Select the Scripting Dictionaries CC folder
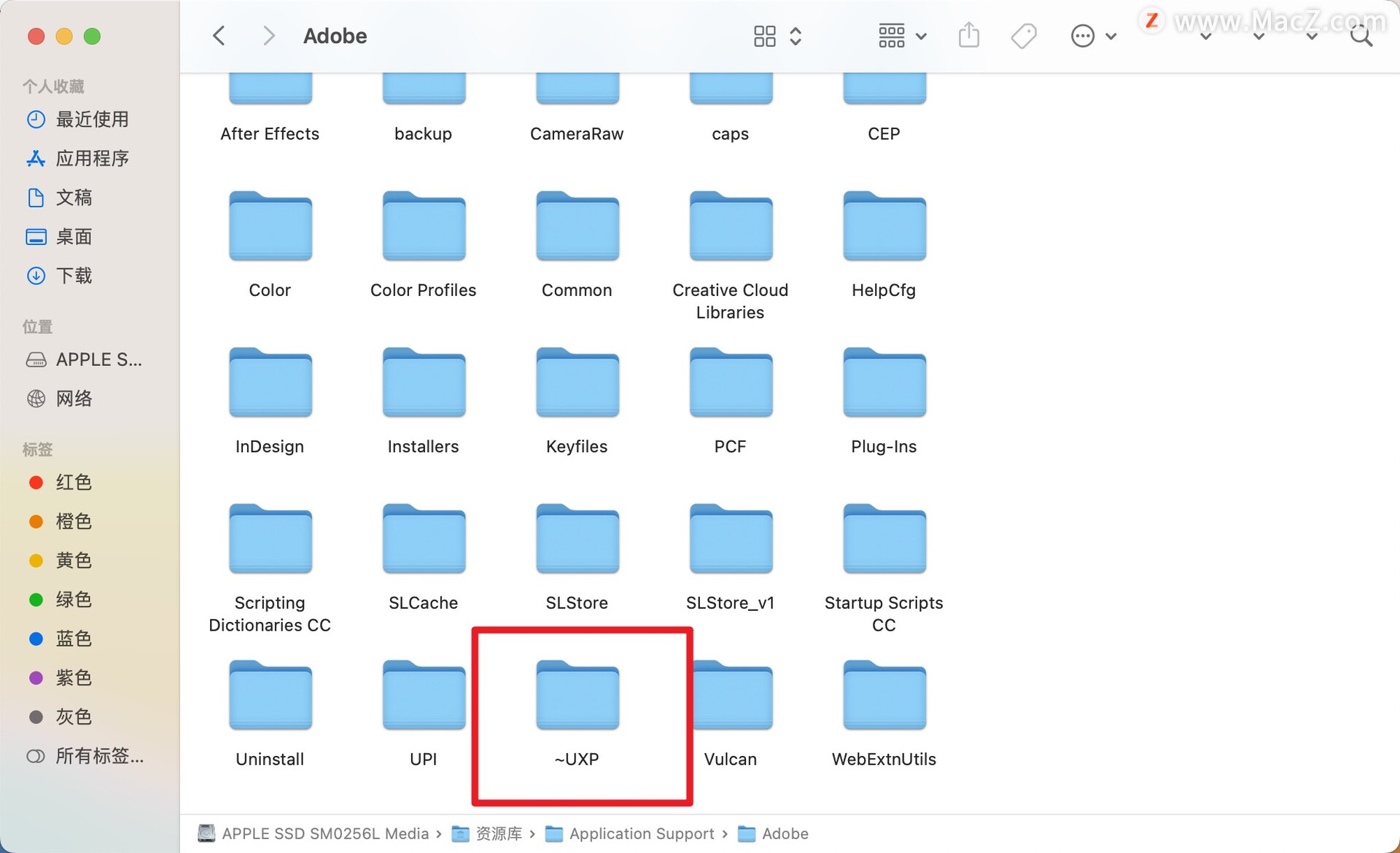Screen dimensions: 1400x853 point(270,569)
